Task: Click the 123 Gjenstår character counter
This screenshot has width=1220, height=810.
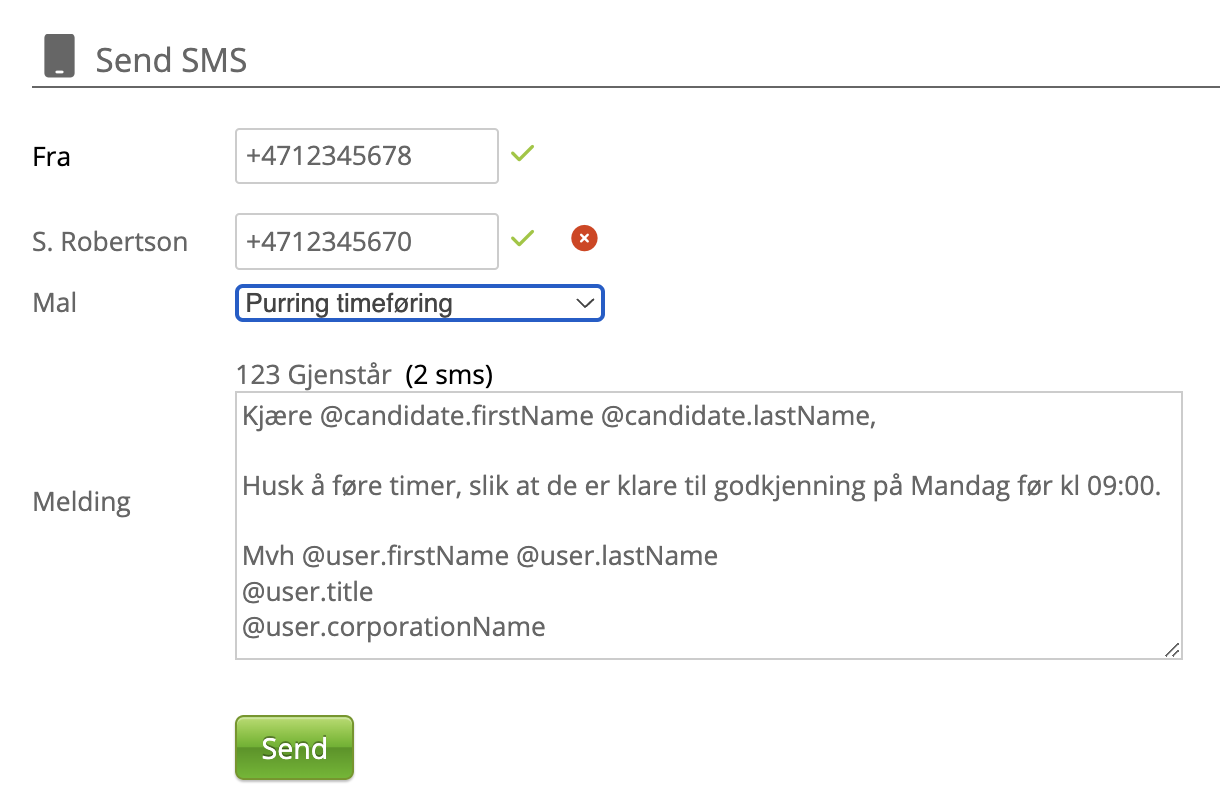Action: click(314, 375)
